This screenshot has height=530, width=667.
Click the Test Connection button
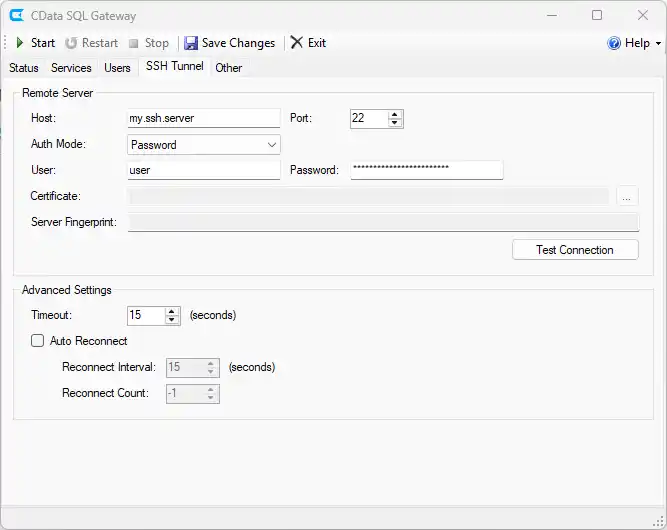click(x=574, y=250)
